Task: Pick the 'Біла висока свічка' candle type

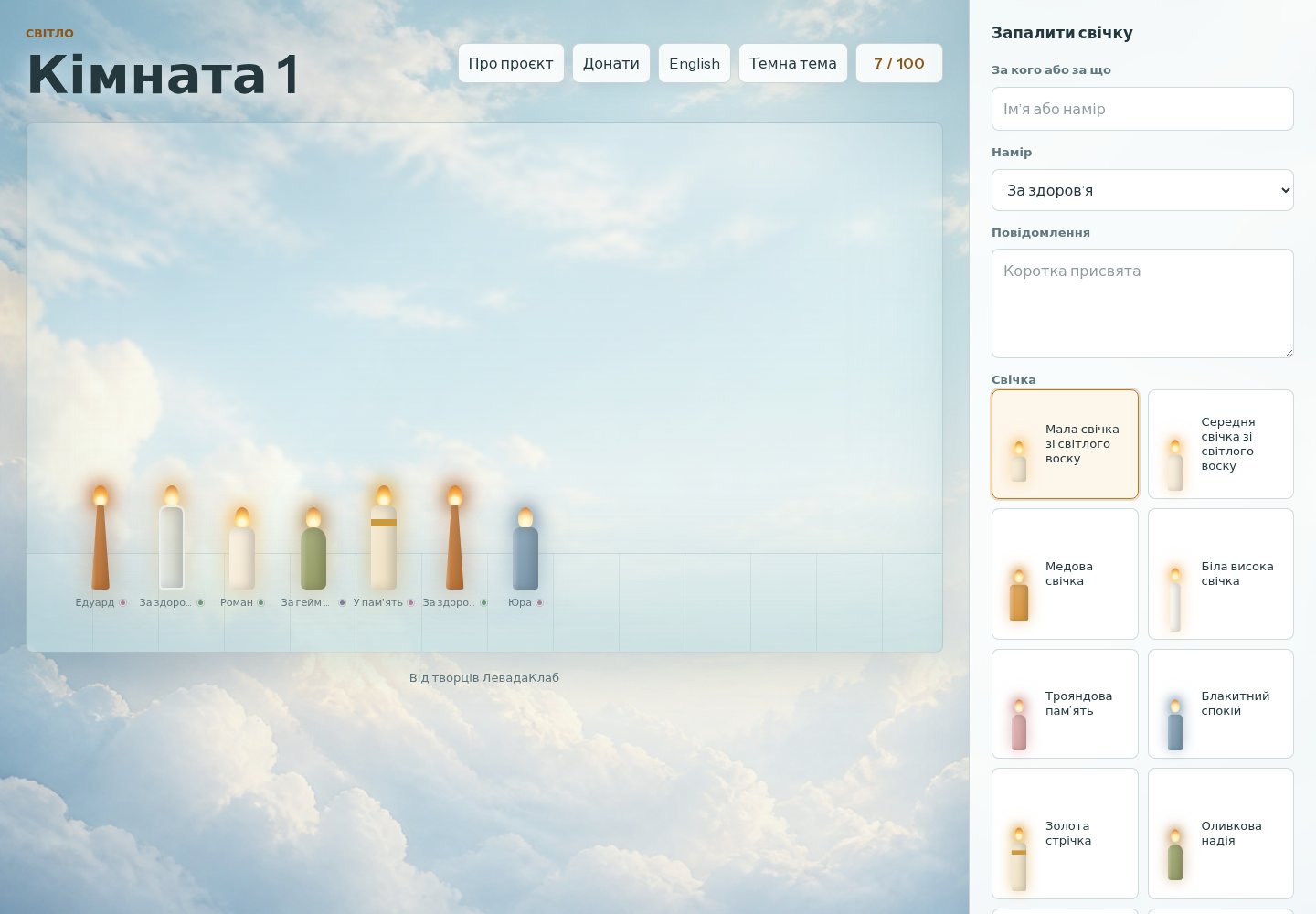Action: [x=1221, y=574]
